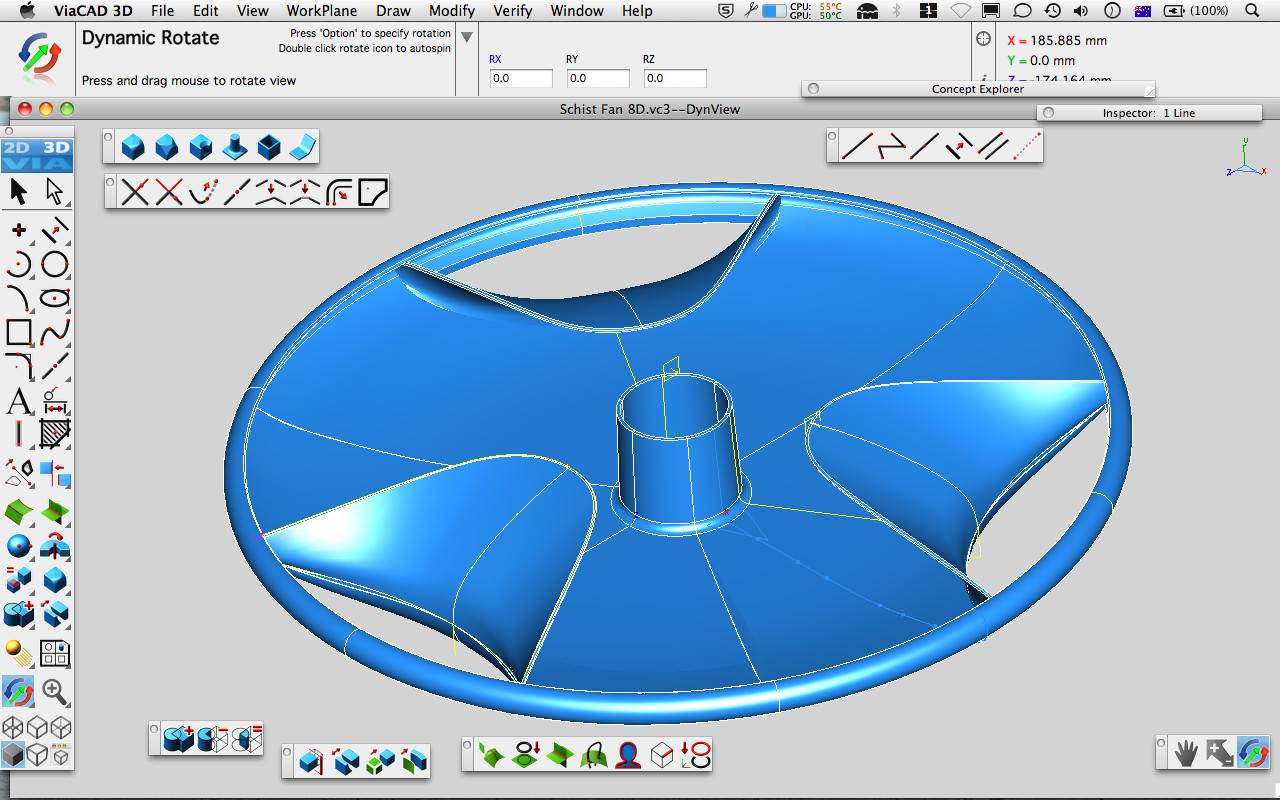
Task: Select the text tool
Action: (x=18, y=402)
